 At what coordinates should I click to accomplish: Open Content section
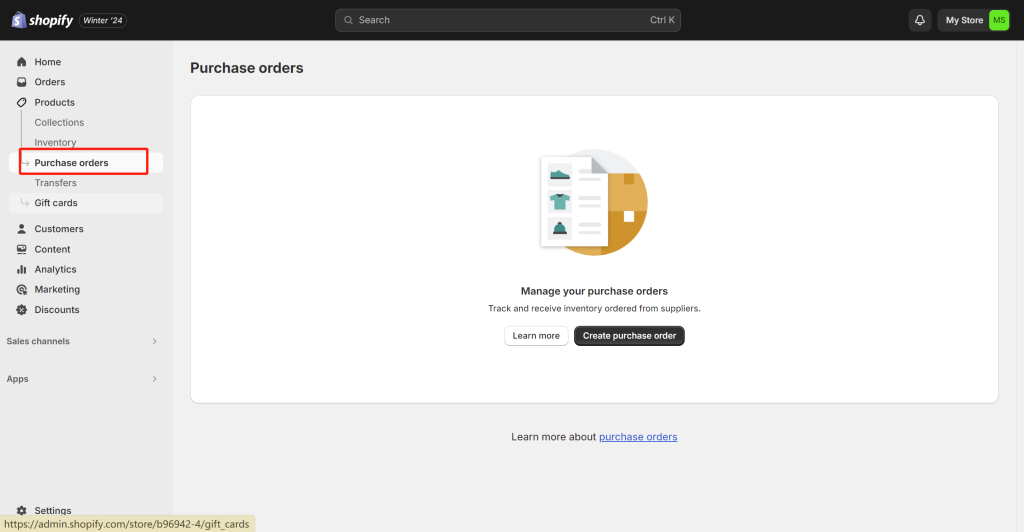(x=52, y=249)
